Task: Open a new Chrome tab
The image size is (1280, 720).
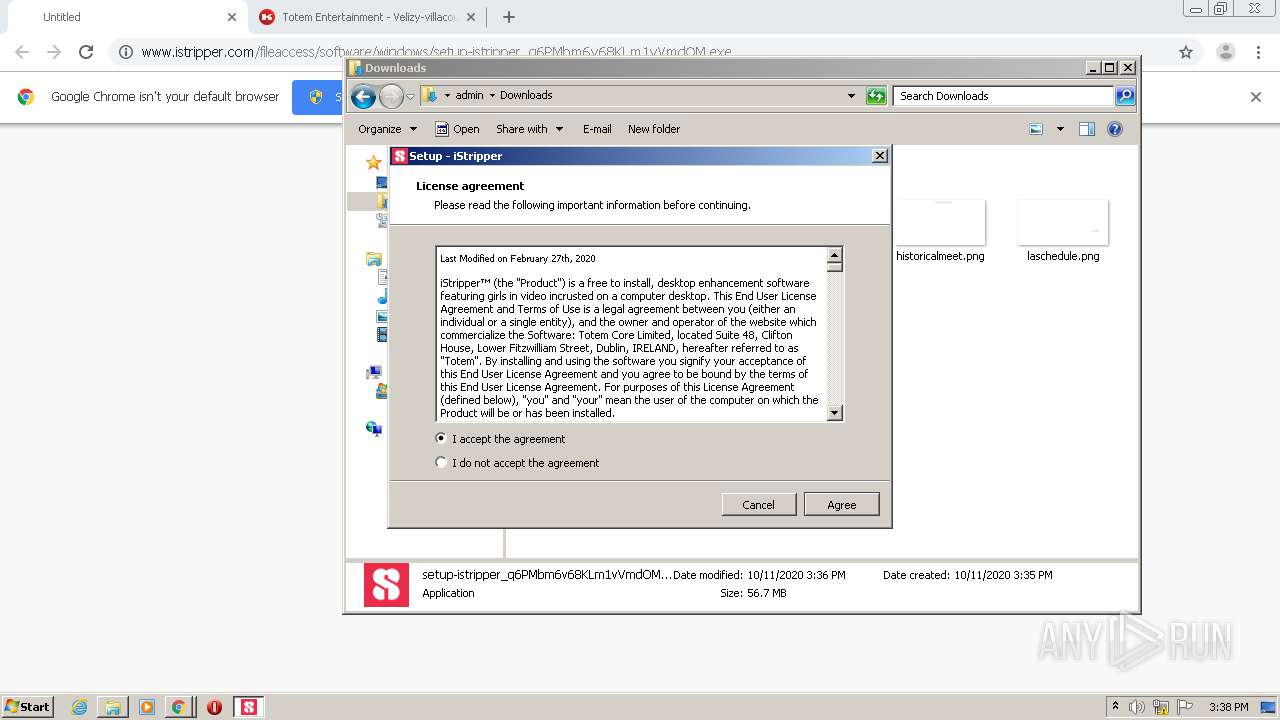Action: click(x=509, y=17)
